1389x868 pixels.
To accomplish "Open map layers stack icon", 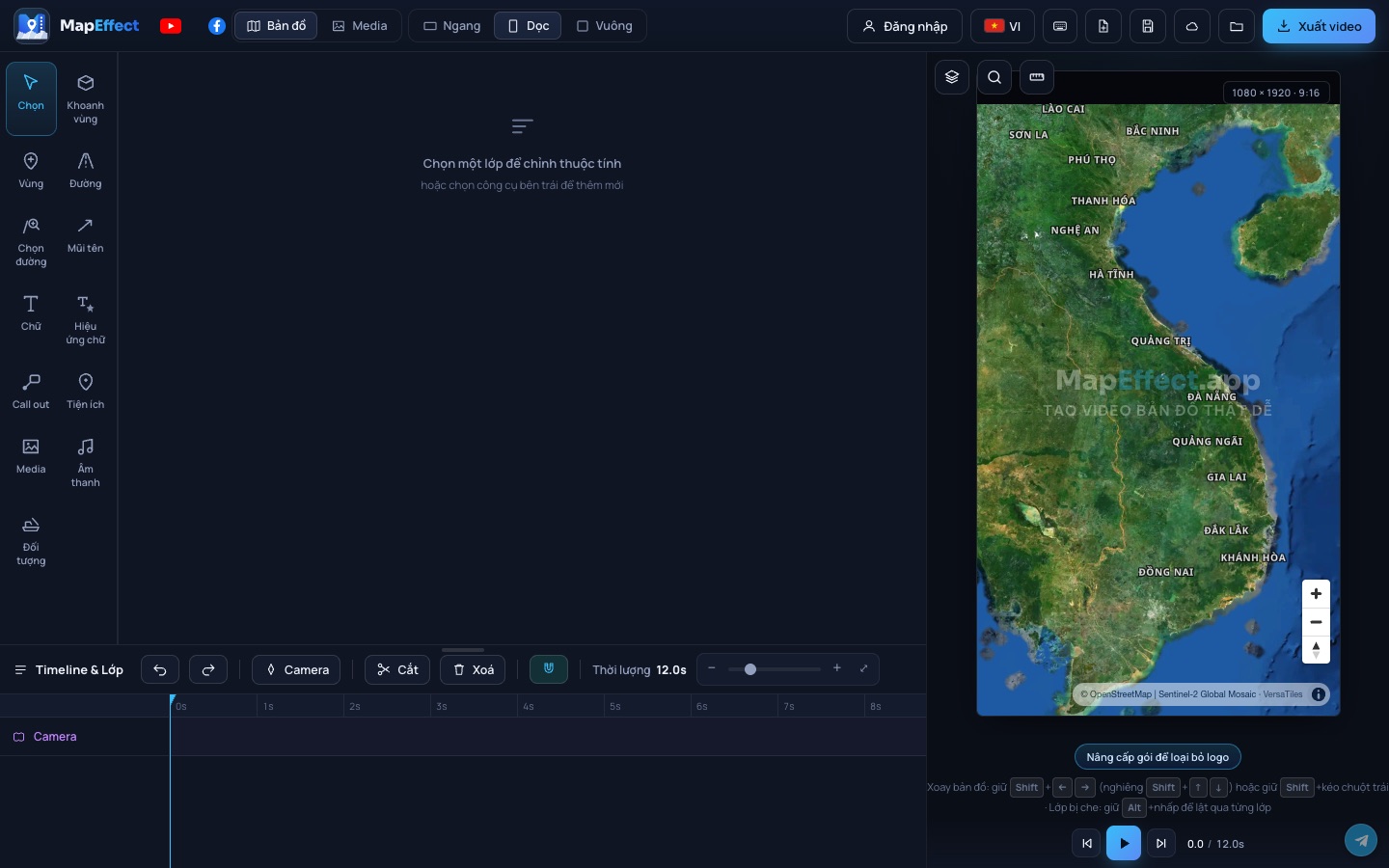I will click(952, 77).
